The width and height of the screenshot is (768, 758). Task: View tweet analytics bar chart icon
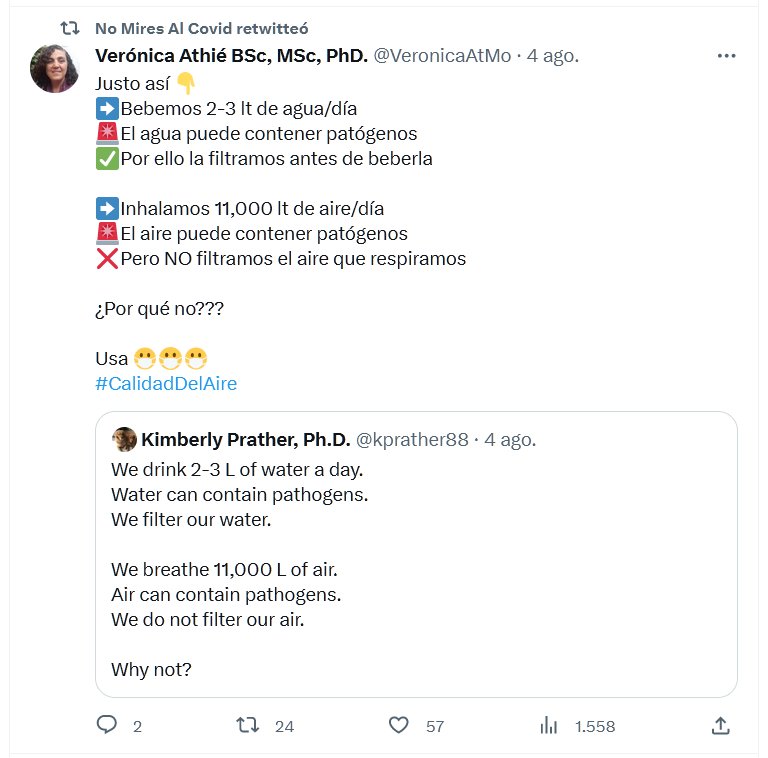tap(548, 725)
